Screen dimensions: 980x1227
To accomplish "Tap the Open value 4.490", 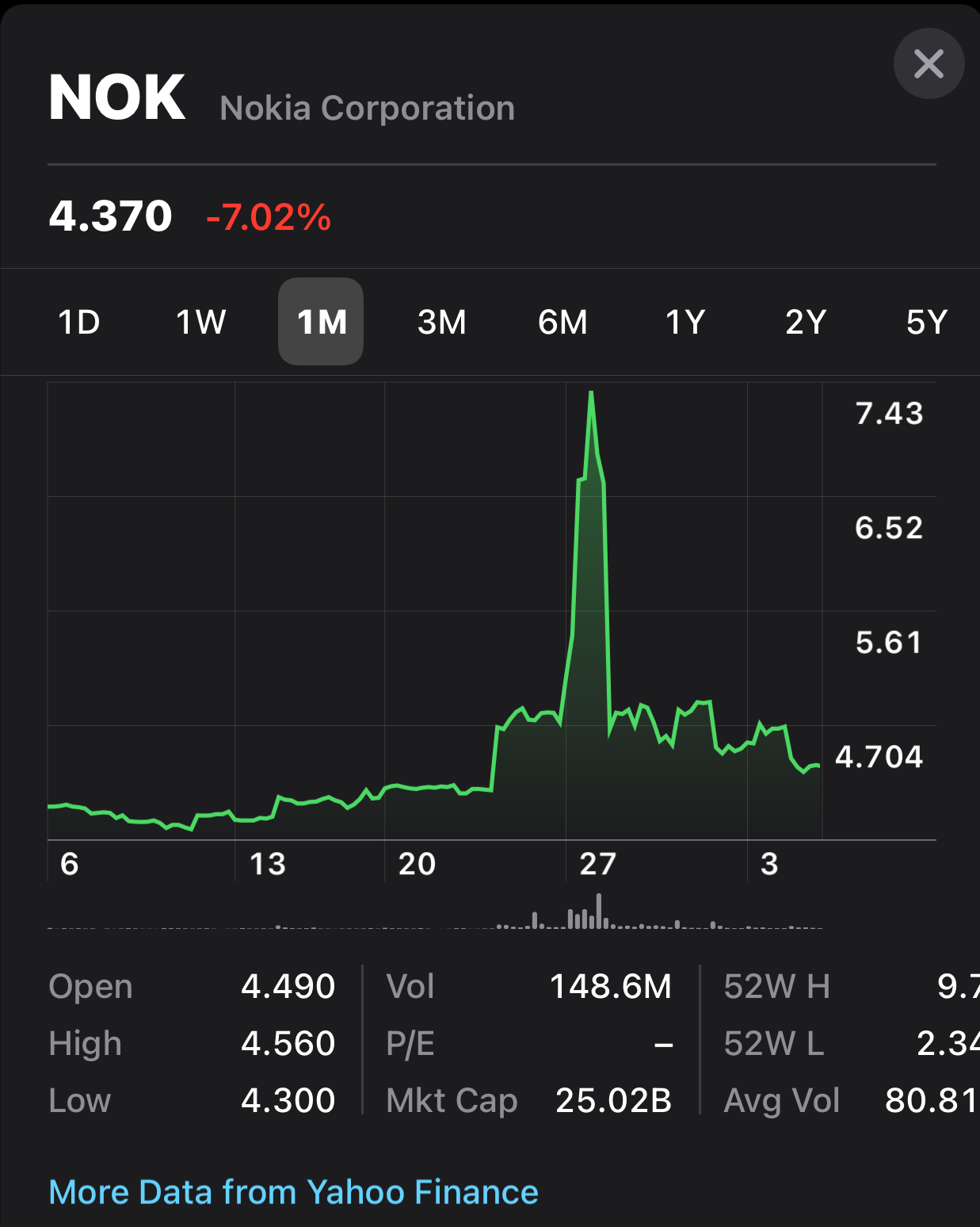I will coord(288,986).
